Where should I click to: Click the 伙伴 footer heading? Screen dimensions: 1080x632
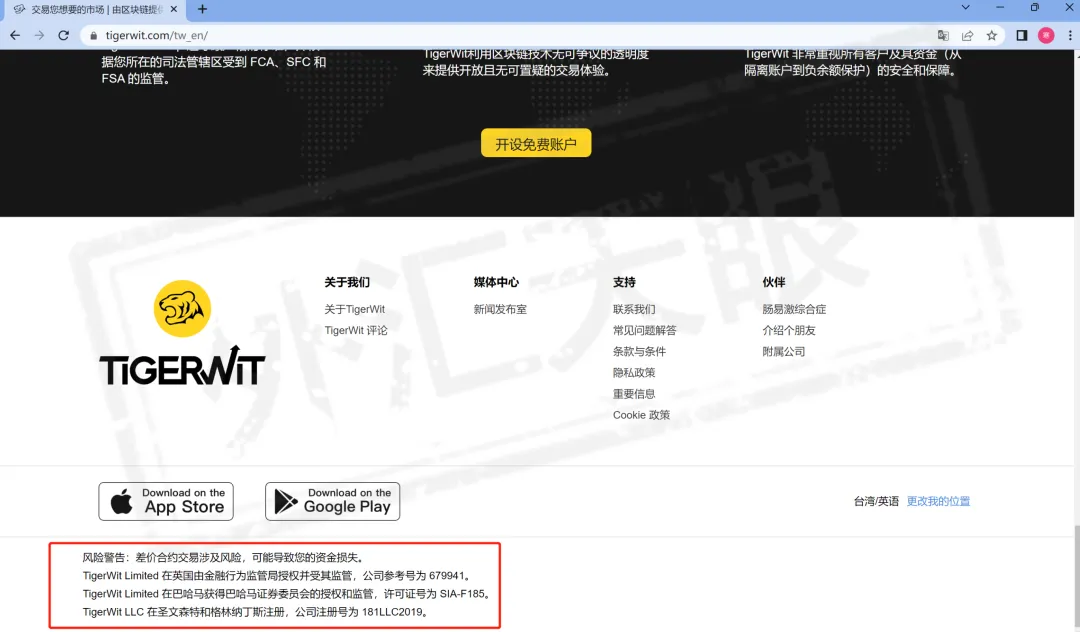click(773, 282)
